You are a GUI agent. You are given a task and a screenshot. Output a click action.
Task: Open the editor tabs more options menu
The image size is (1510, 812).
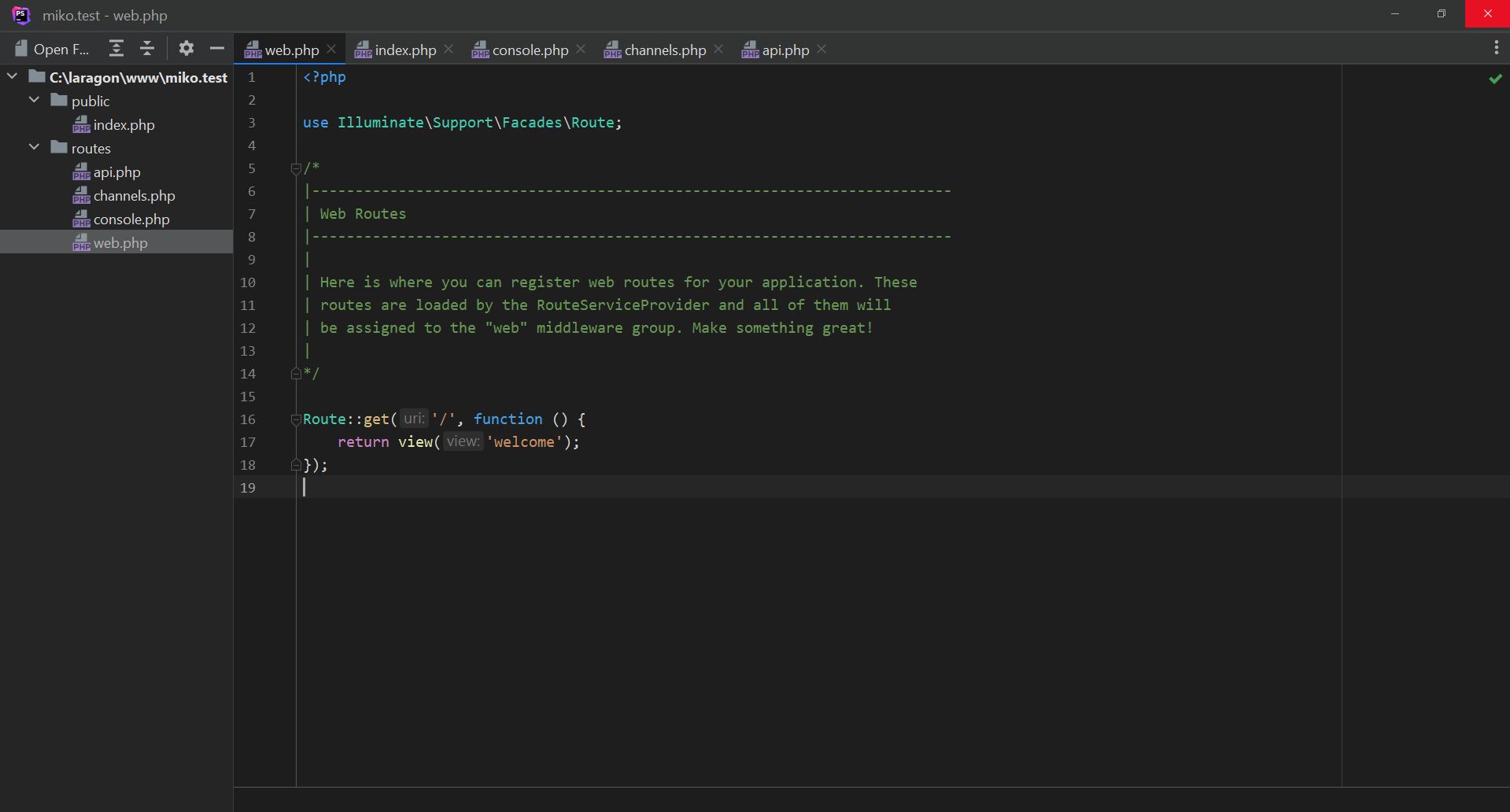[x=1496, y=49]
